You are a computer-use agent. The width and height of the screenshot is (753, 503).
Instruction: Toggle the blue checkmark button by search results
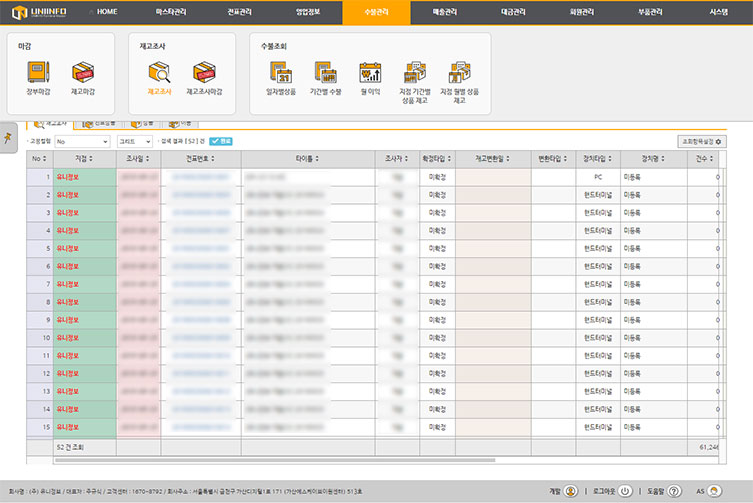pyautogui.click(x=221, y=141)
